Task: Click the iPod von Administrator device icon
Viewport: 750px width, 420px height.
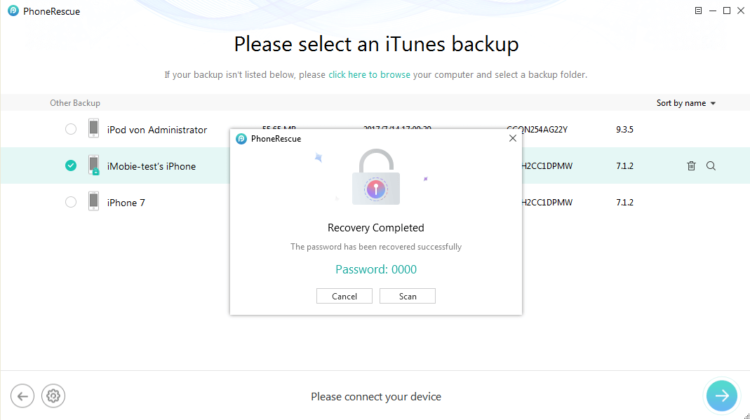Action: (94, 129)
